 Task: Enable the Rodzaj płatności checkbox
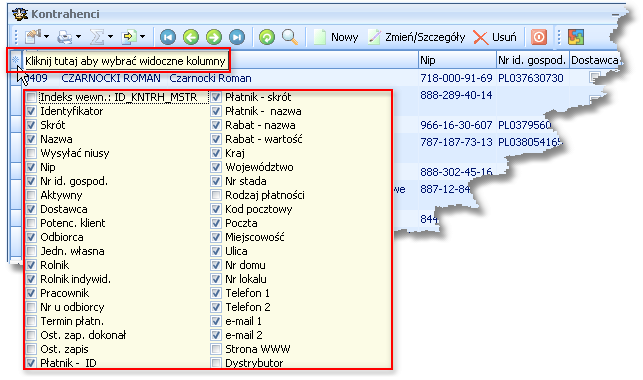coord(216,195)
